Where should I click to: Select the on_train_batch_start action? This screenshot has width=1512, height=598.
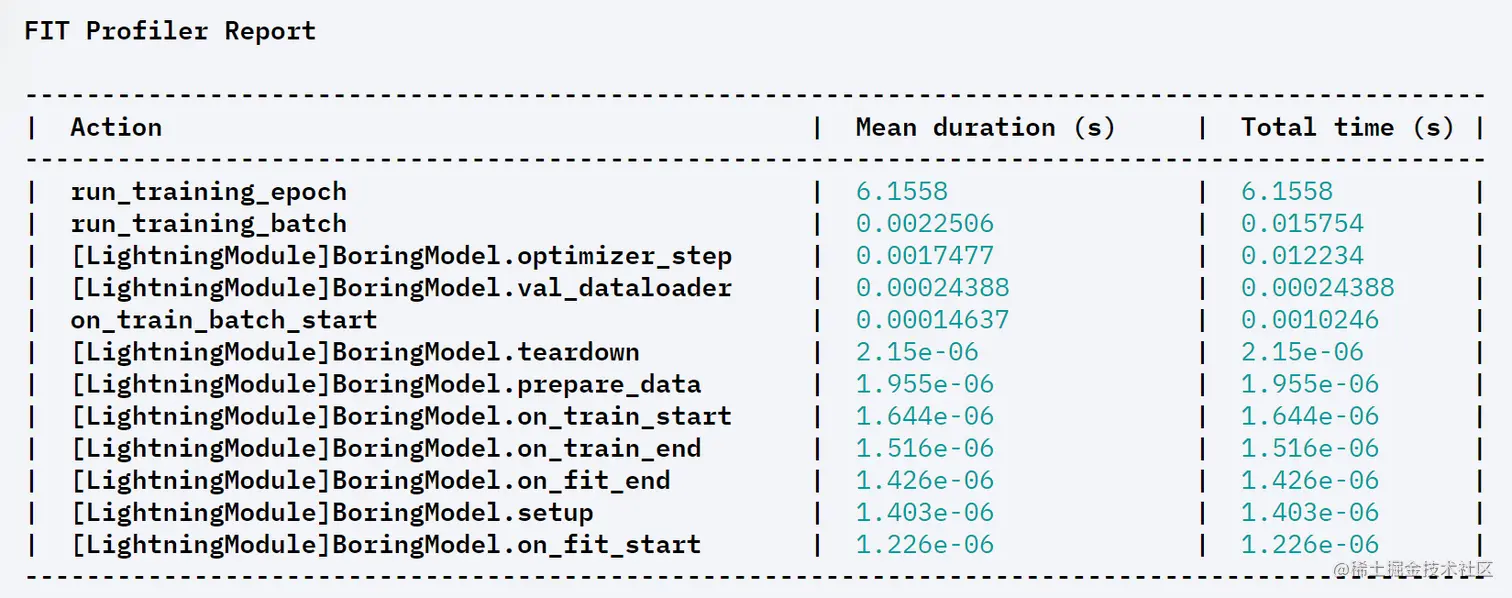(x=224, y=320)
